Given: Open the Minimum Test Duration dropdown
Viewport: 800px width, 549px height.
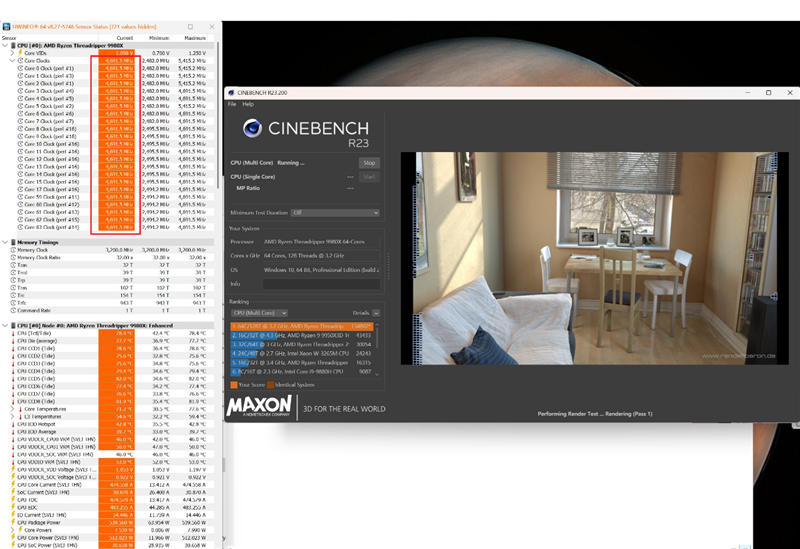Looking at the screenshot, I should coord(335,213).
